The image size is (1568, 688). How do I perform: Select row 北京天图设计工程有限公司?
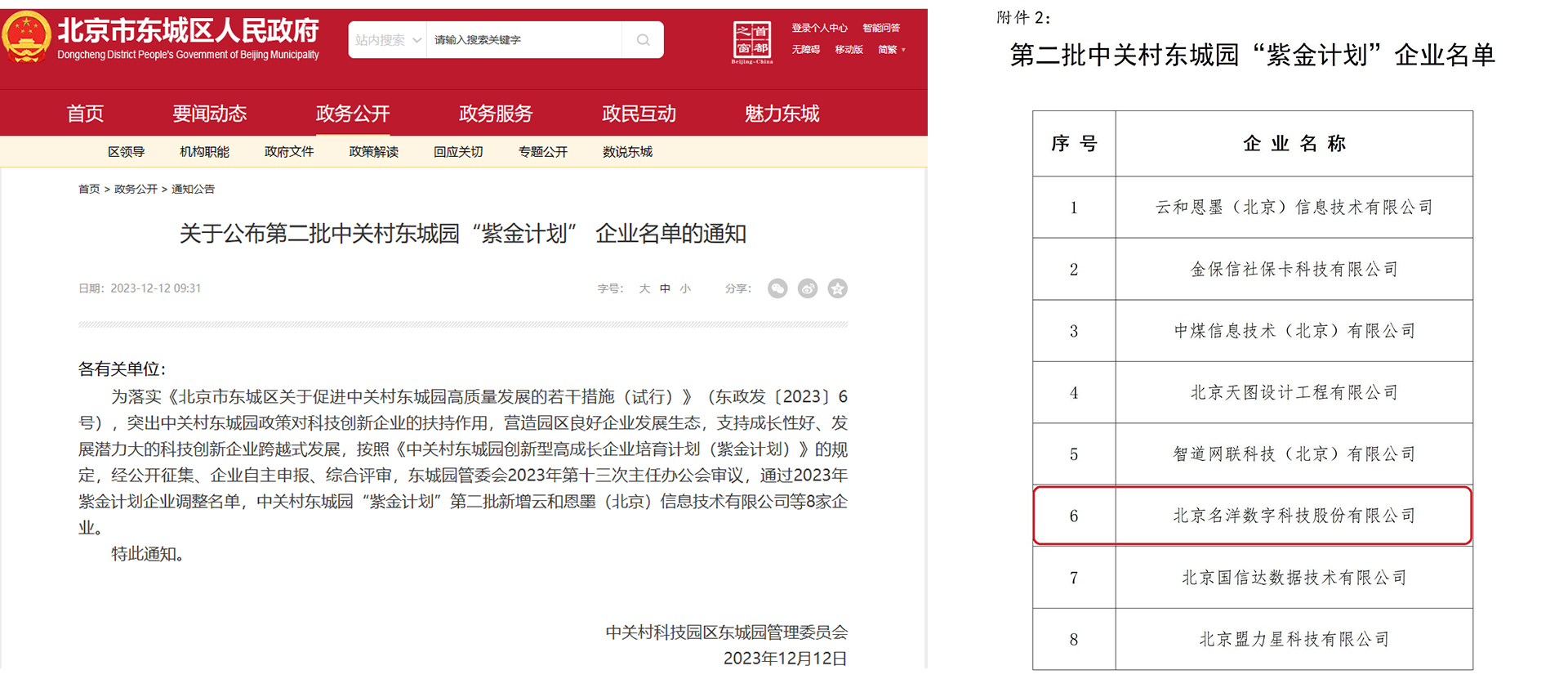coord(1253,393)
